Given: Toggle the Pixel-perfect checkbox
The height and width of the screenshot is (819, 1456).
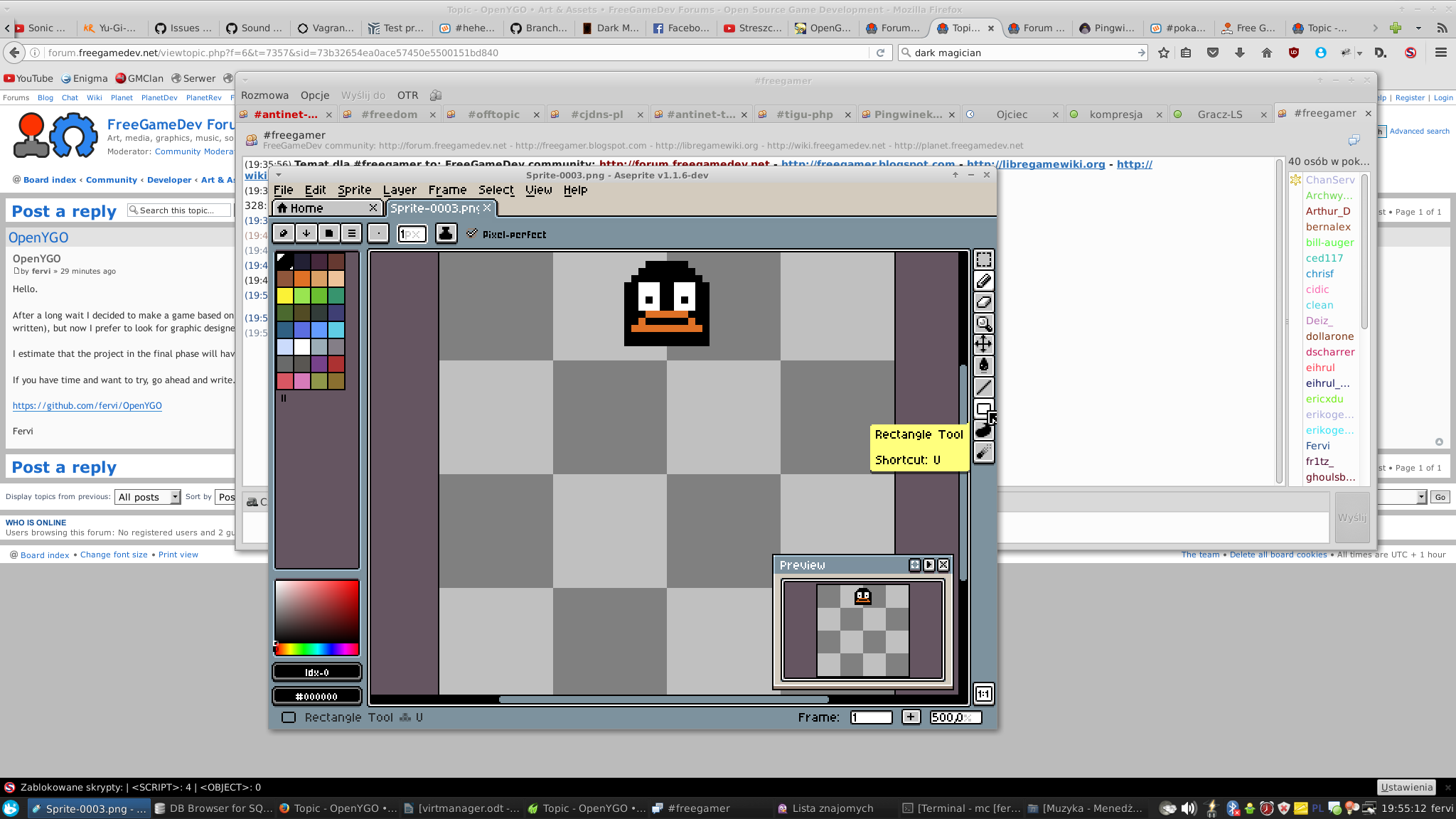Looking at the screenshot, I should [472, 233].
